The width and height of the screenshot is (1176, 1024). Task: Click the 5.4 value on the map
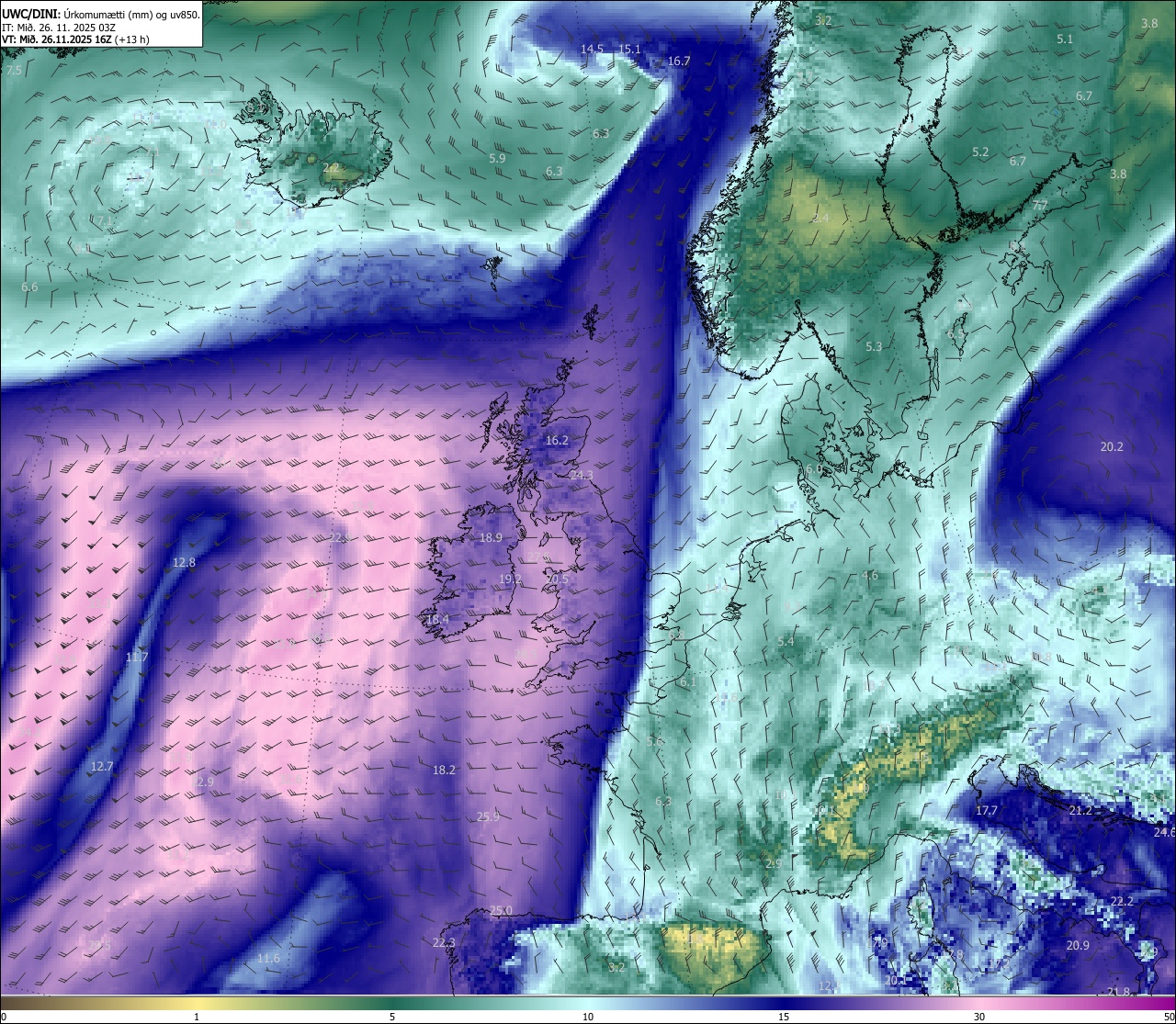(786, 641)
